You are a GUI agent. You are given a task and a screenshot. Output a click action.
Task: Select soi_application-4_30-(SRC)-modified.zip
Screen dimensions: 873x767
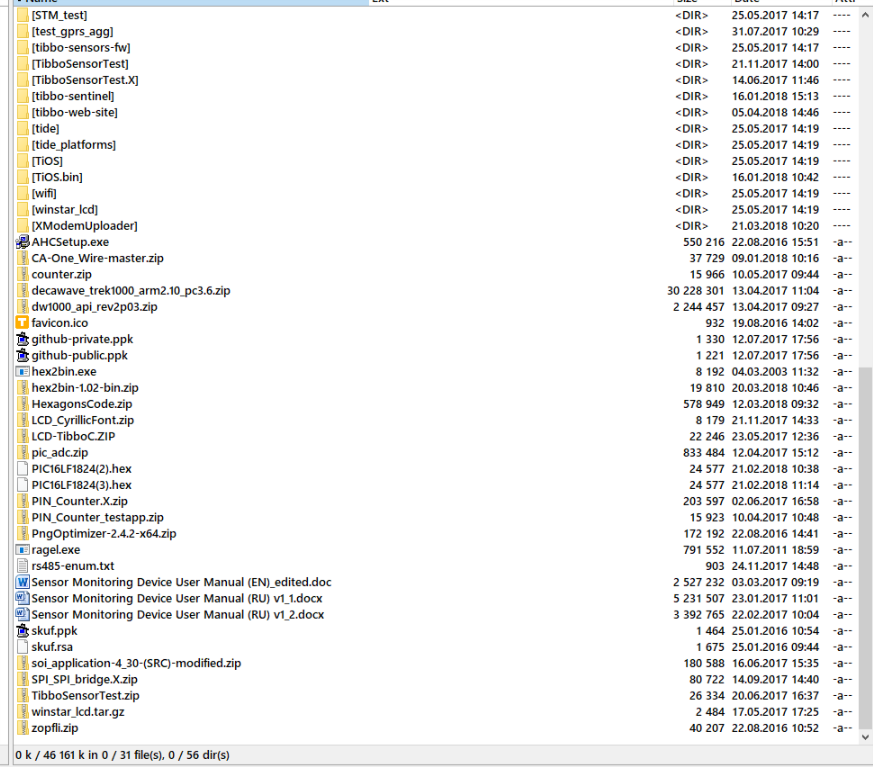[x=136, y=663]
